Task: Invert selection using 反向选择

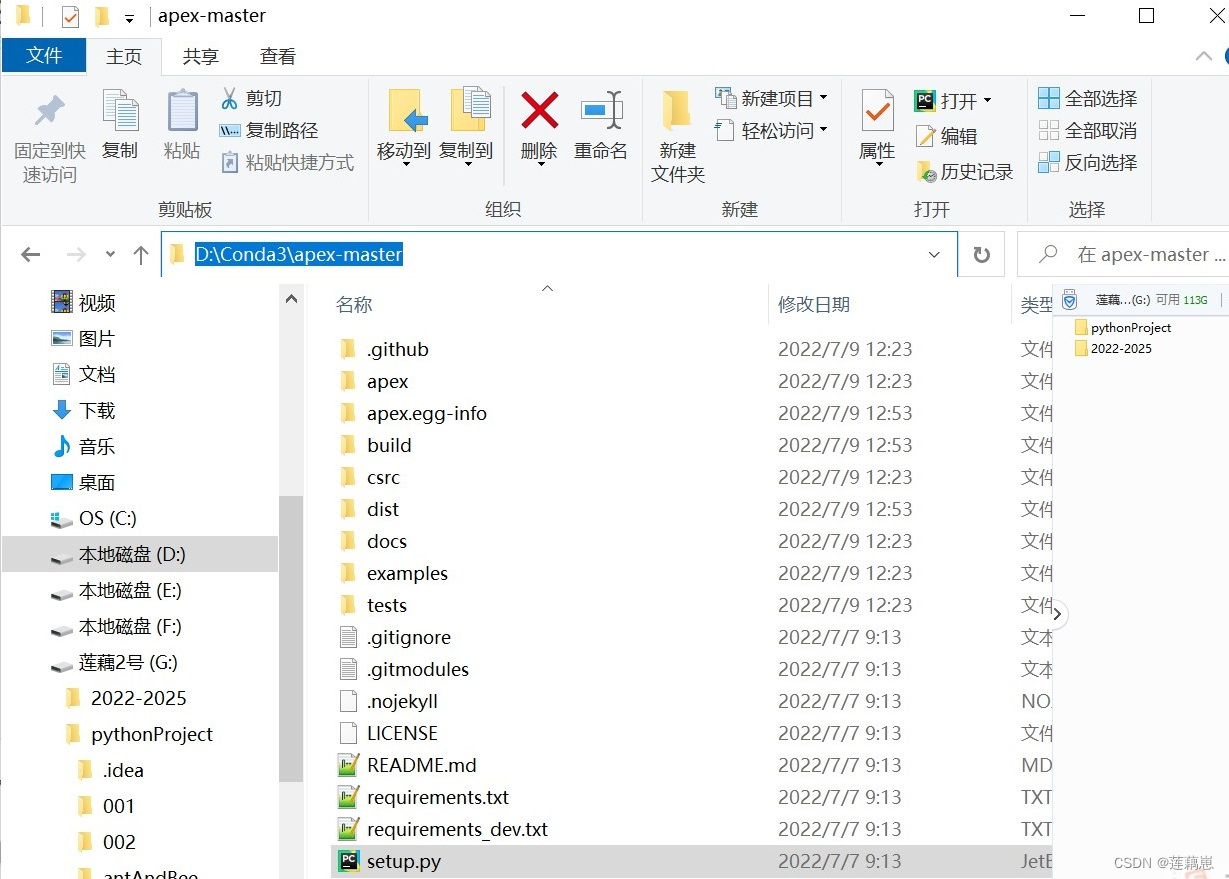Action: point(1088,163)
